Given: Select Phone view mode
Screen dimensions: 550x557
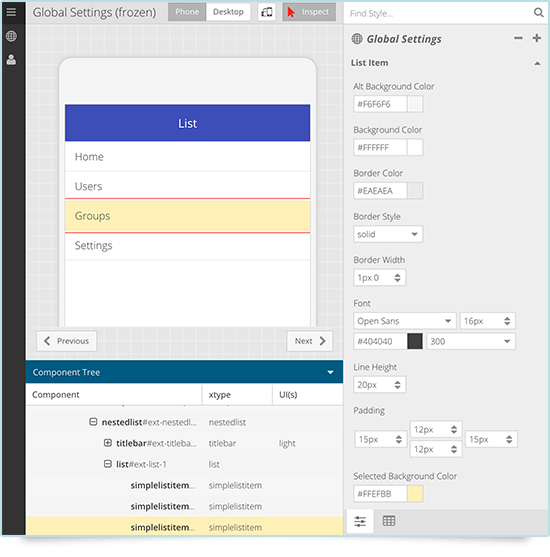Looking at the screenshot, I should pyautogui.click(x=187, y=12).
